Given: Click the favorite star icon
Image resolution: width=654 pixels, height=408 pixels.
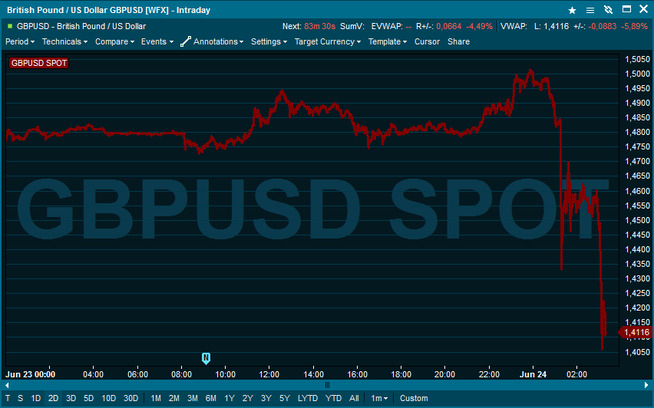Looking at the screenshot, I should [x=573, y=9].
